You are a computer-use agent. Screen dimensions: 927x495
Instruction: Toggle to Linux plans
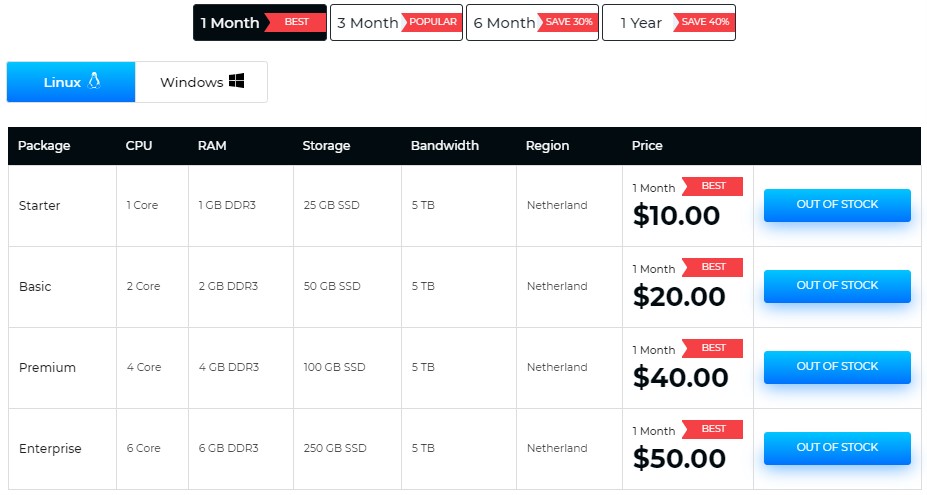coord(71,82)
